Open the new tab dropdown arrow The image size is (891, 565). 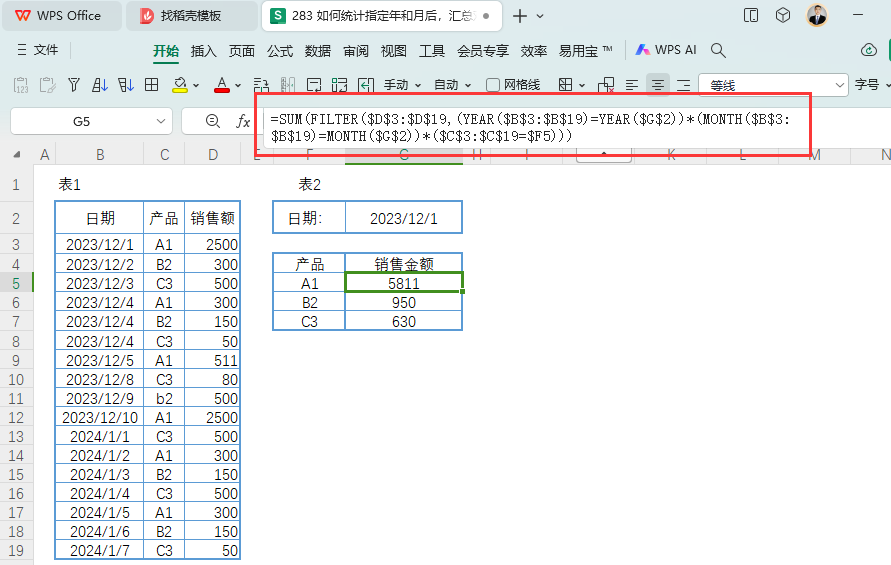click(540, 16)
